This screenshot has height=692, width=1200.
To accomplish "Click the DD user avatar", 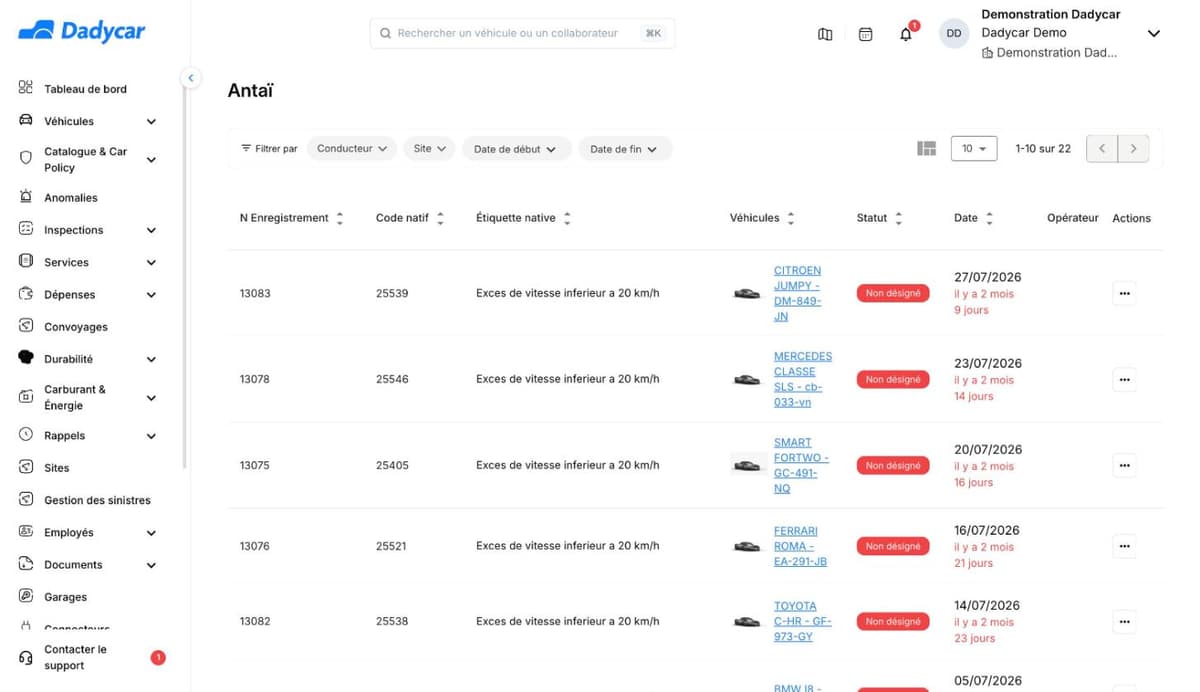I will pyautogui.click(x=954, y=33).
